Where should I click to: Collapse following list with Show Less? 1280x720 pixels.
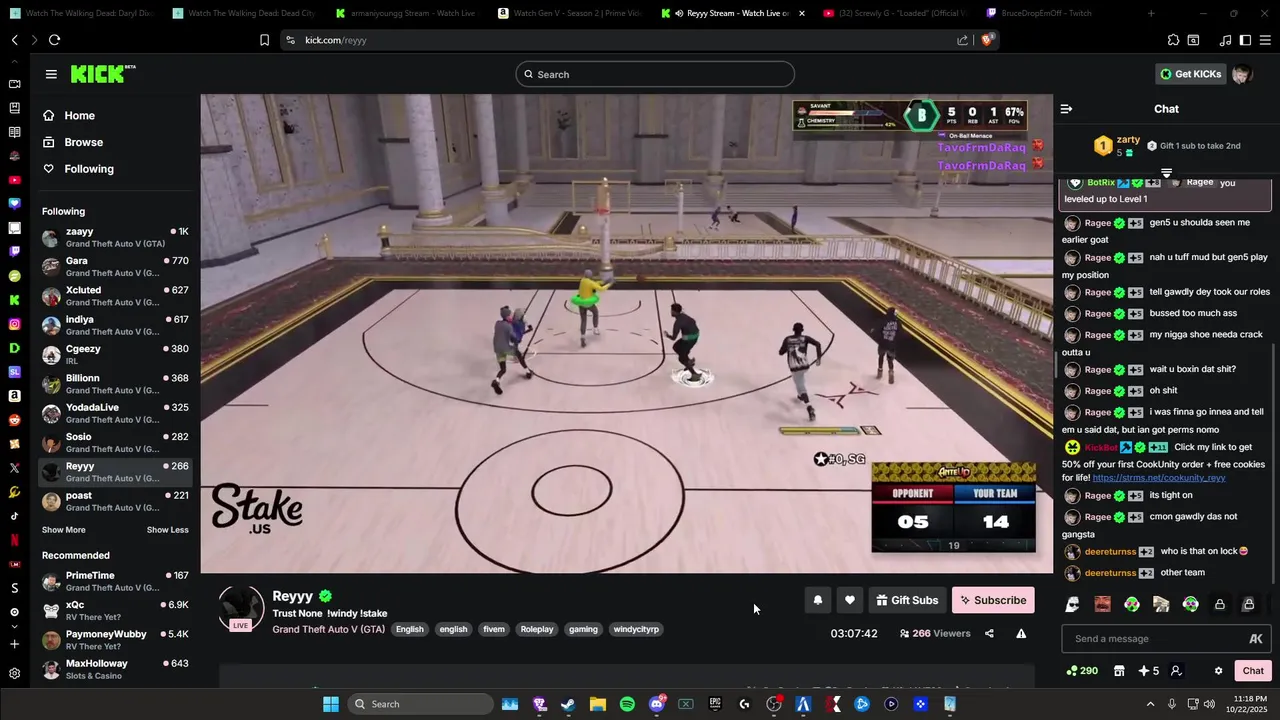[x=167, y=530]
